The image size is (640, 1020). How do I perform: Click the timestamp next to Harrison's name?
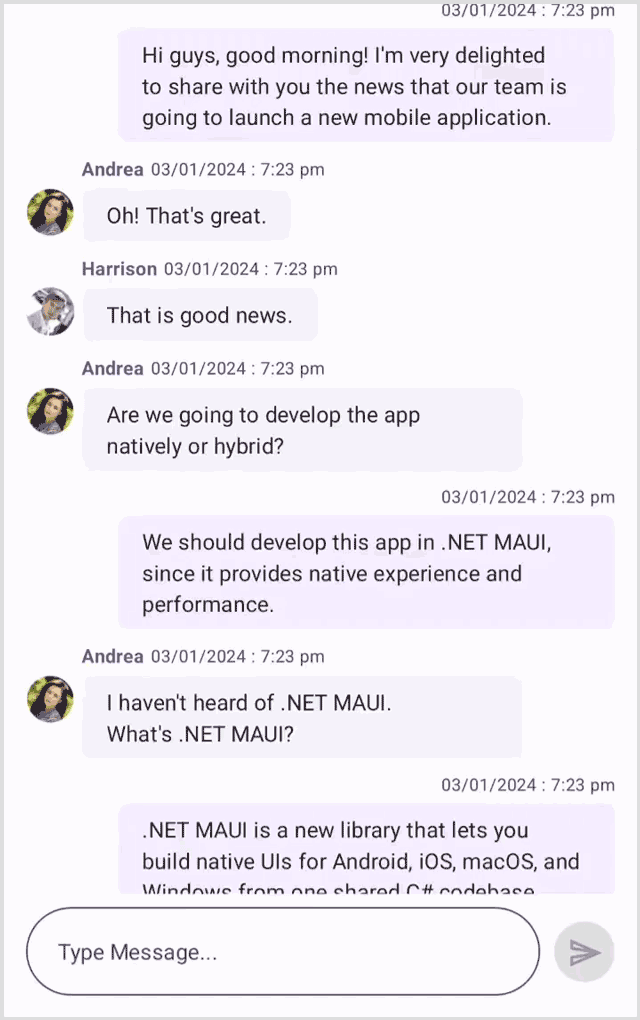(x=250, y=269)
